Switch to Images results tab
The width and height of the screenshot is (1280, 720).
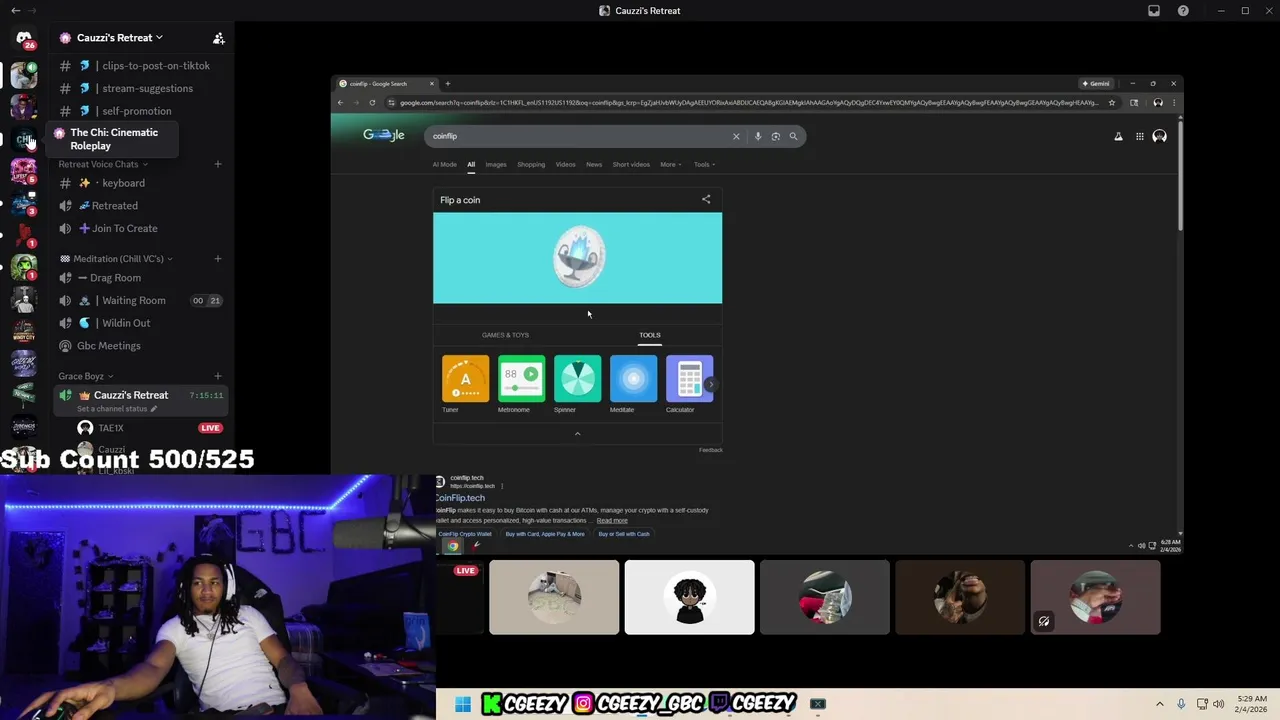click(x=496, y=164)
